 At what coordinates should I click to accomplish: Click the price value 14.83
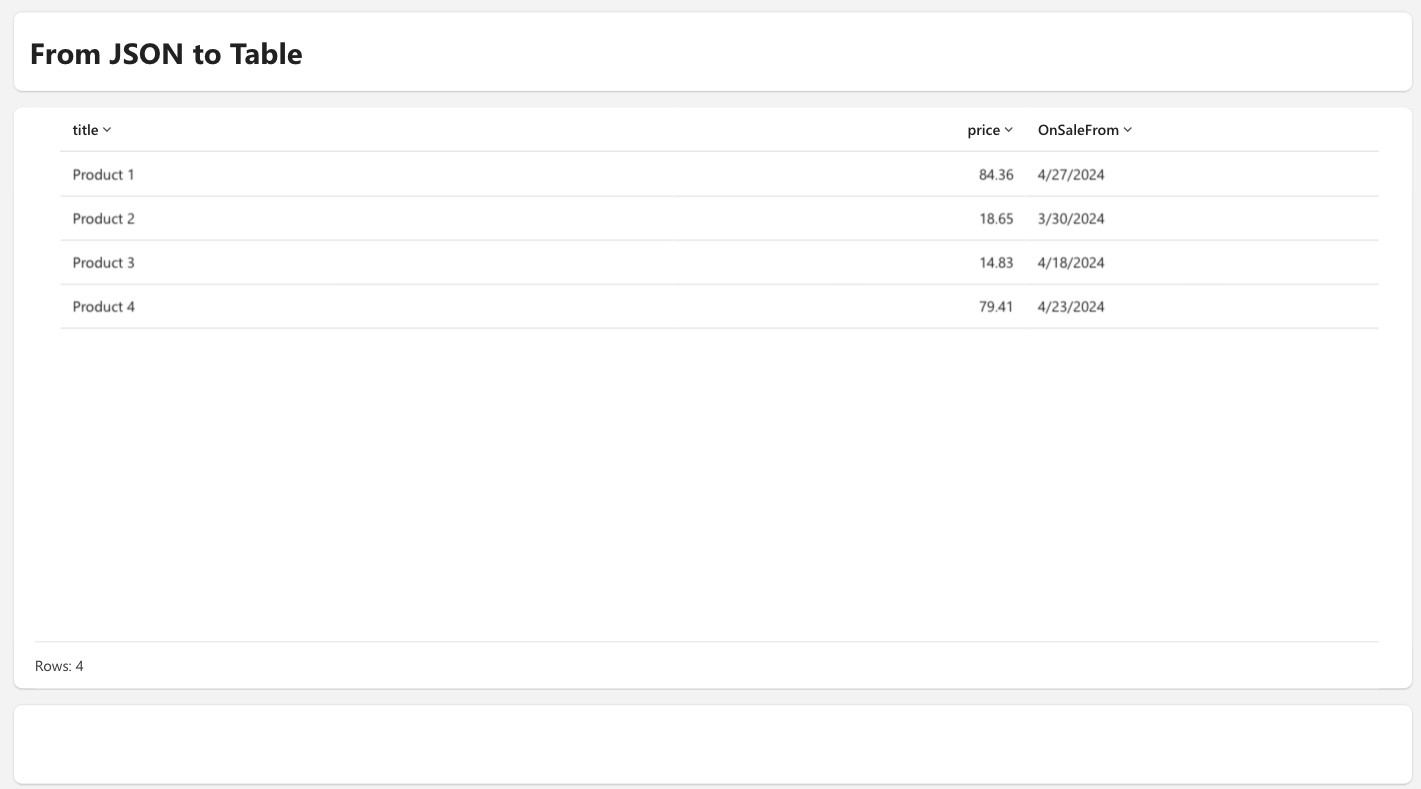[x=996, y=263]
